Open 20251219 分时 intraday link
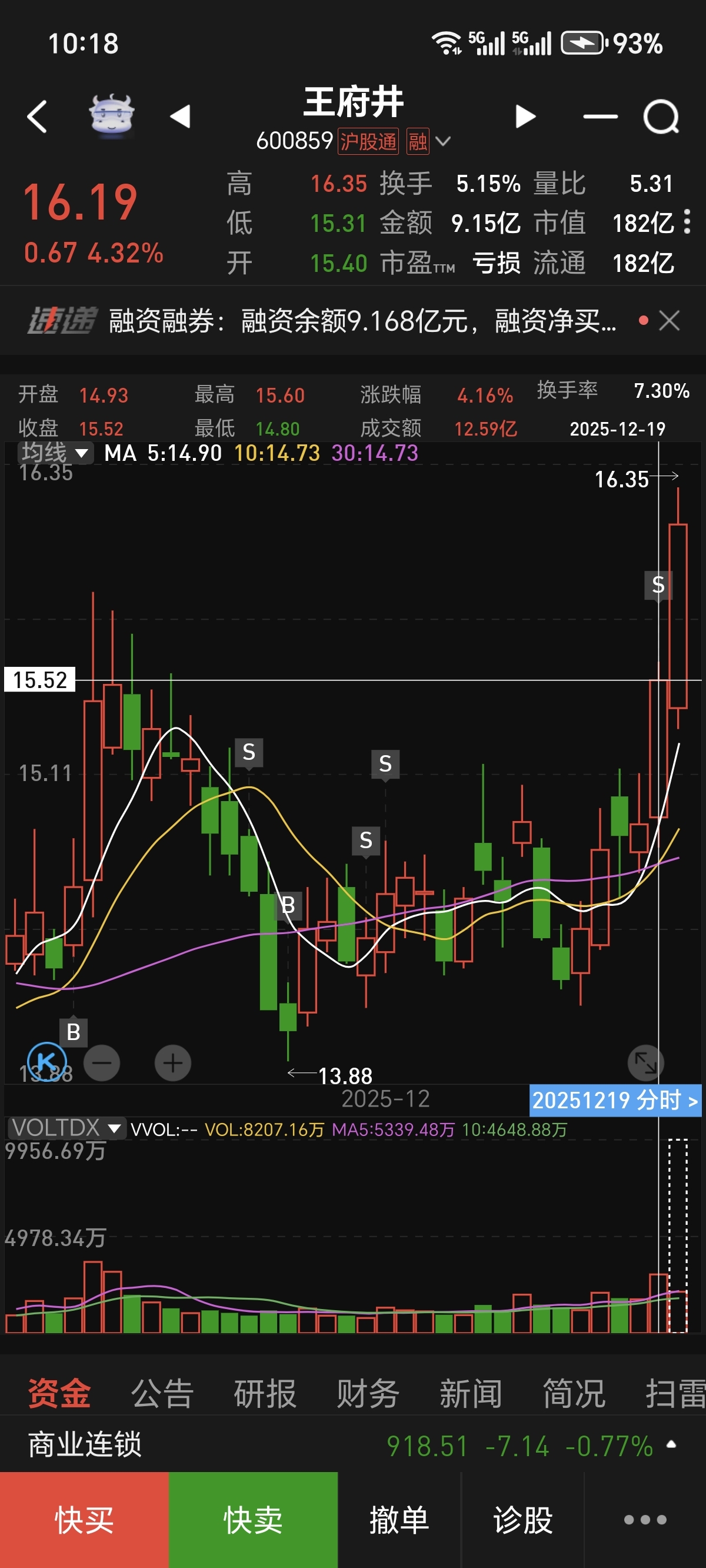 [615, 1100]
